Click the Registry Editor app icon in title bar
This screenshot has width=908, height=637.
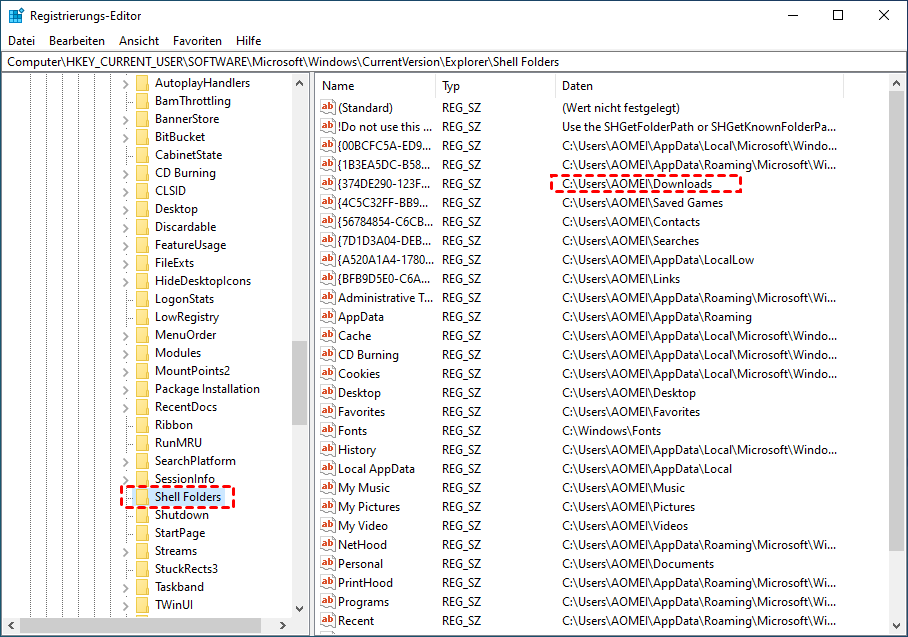tap(16, 16)
